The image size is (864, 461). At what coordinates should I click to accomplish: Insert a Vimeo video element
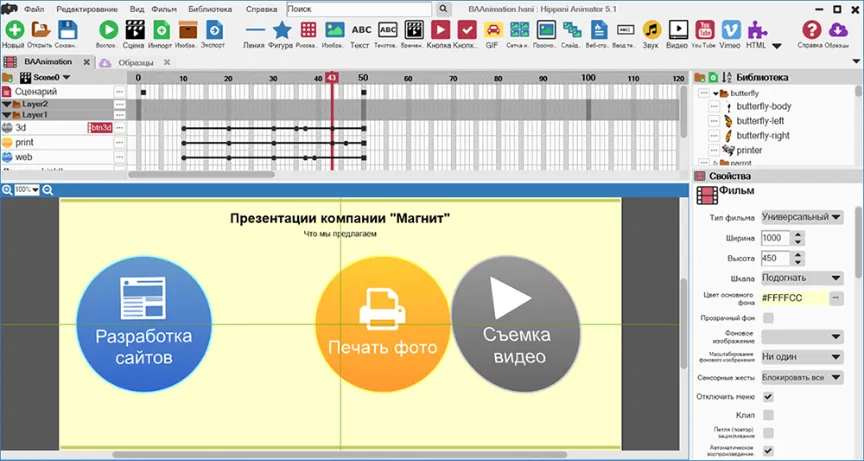coord(731,30)
